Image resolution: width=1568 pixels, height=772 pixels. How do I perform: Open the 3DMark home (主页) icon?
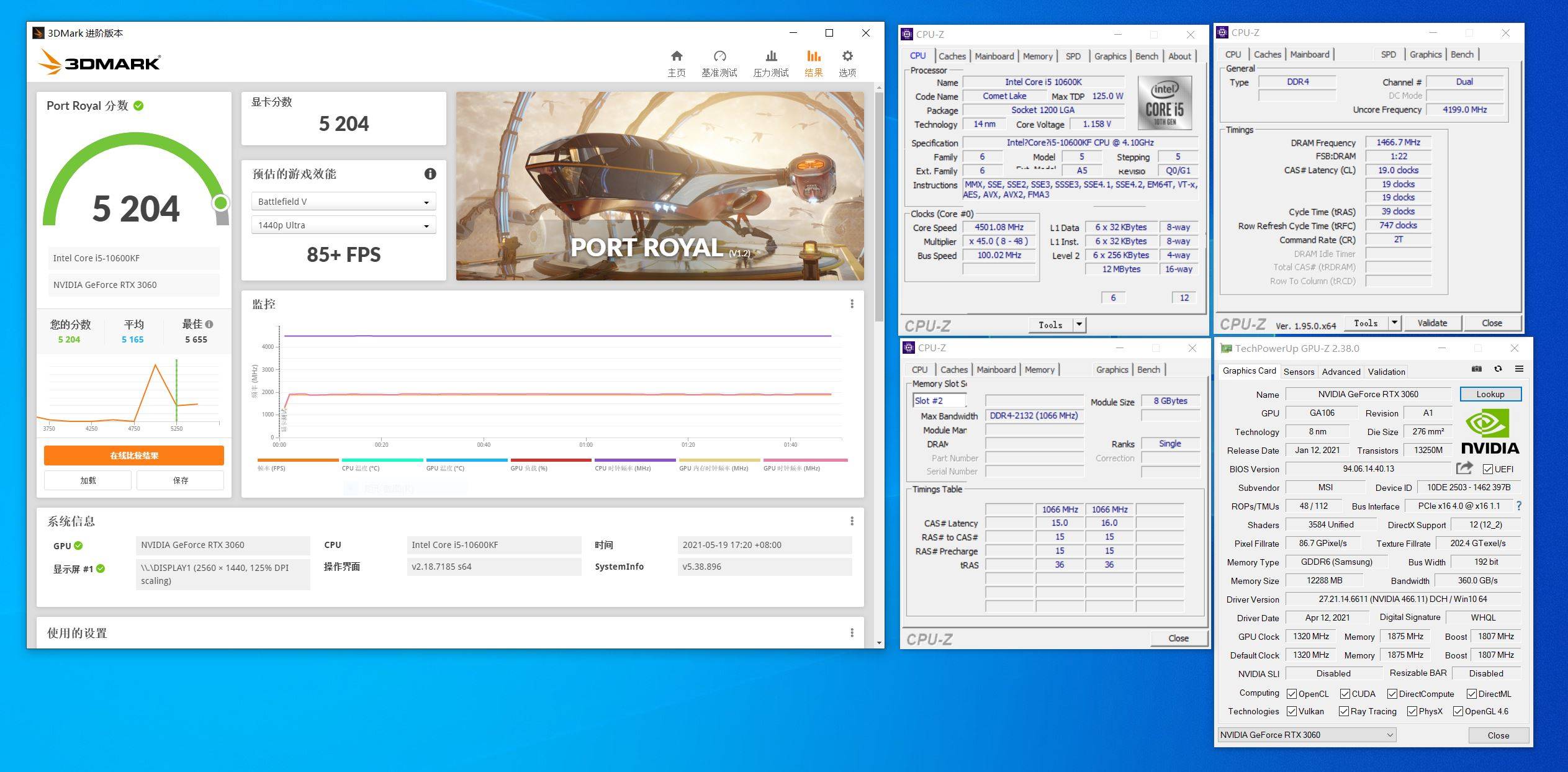click(x=677, y=56)
